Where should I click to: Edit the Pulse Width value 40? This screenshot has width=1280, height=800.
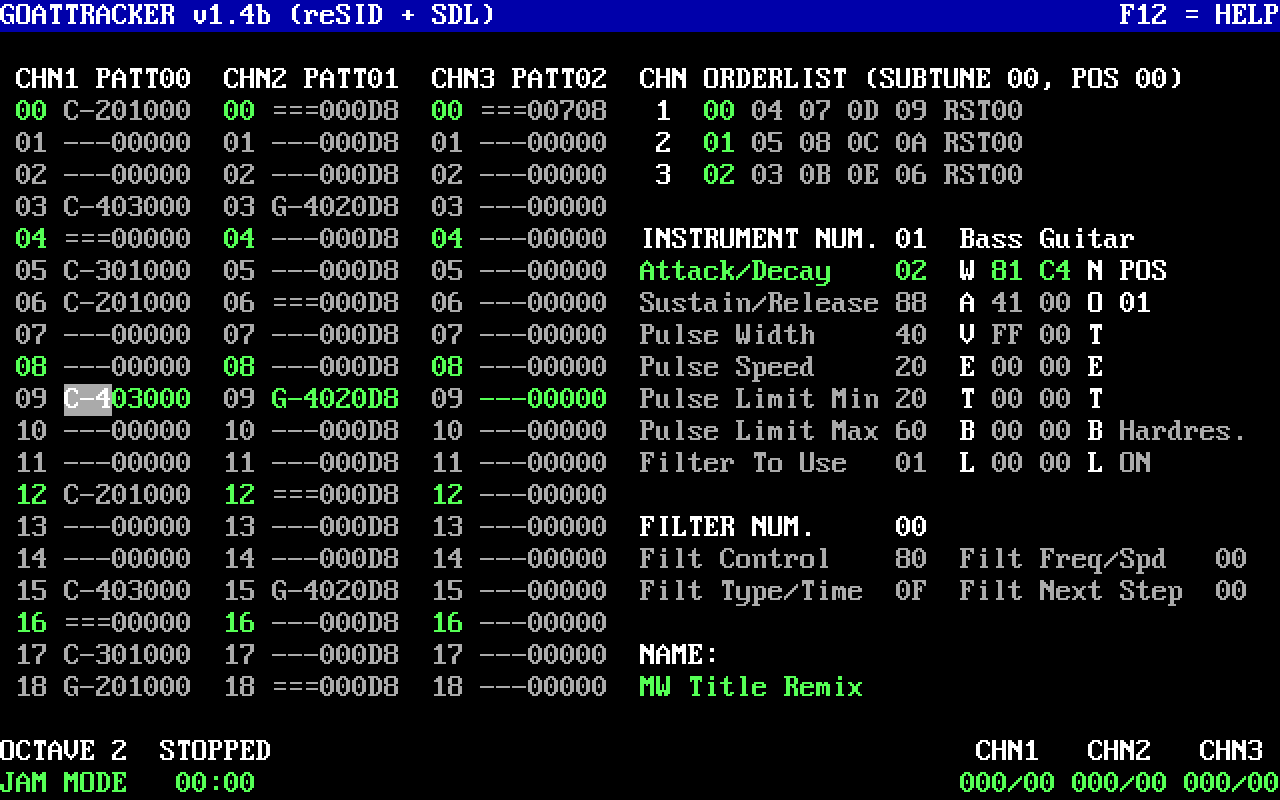click(x=911, y=335)
